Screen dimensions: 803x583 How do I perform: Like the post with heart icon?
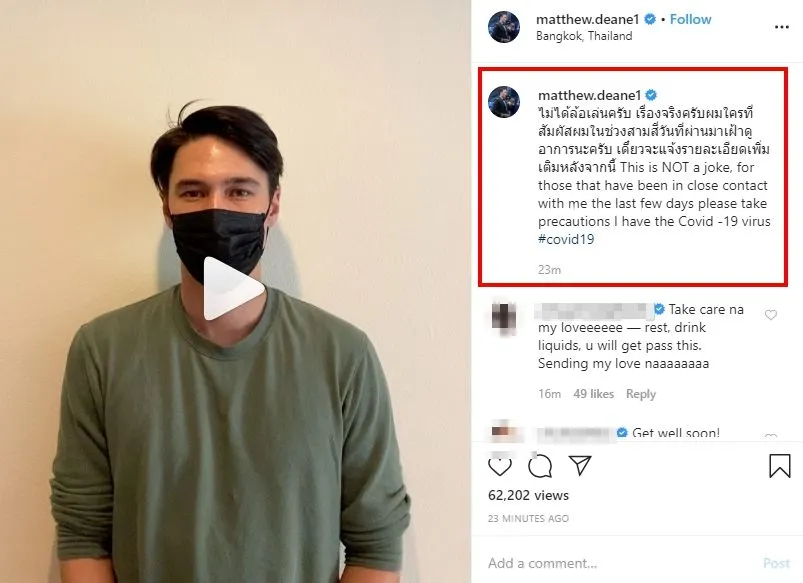tap(500, 466)
